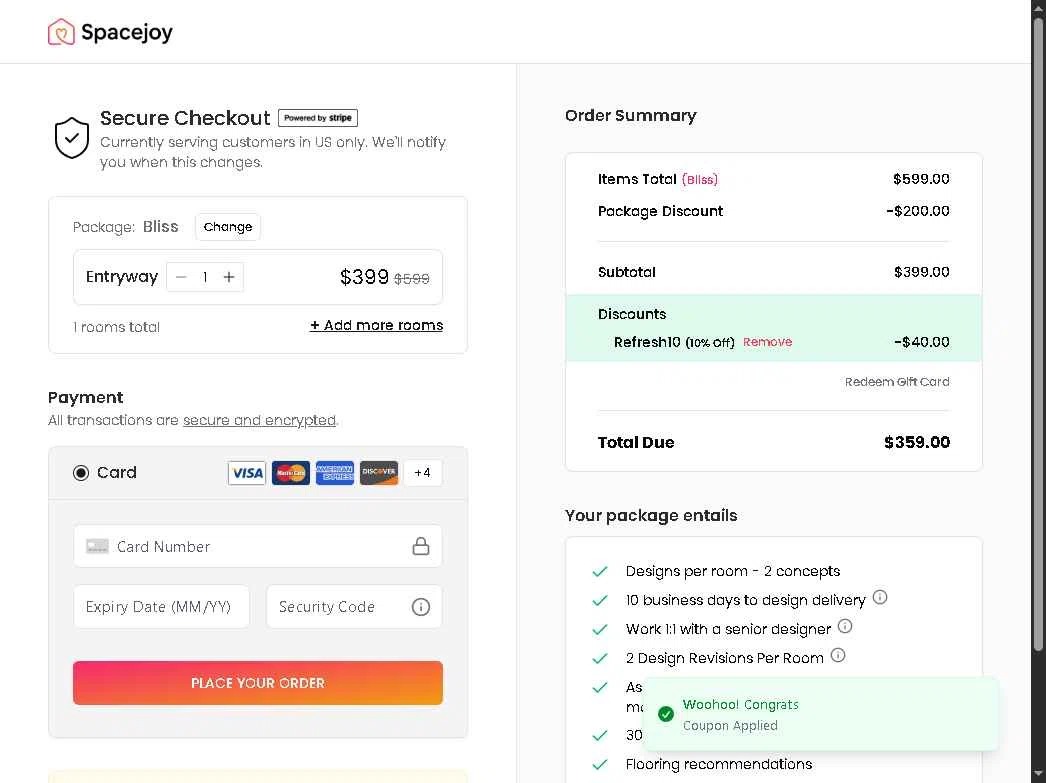This screenshot has height=783, width=1046.
Task: Click the American Express logo
Action: 335,473
